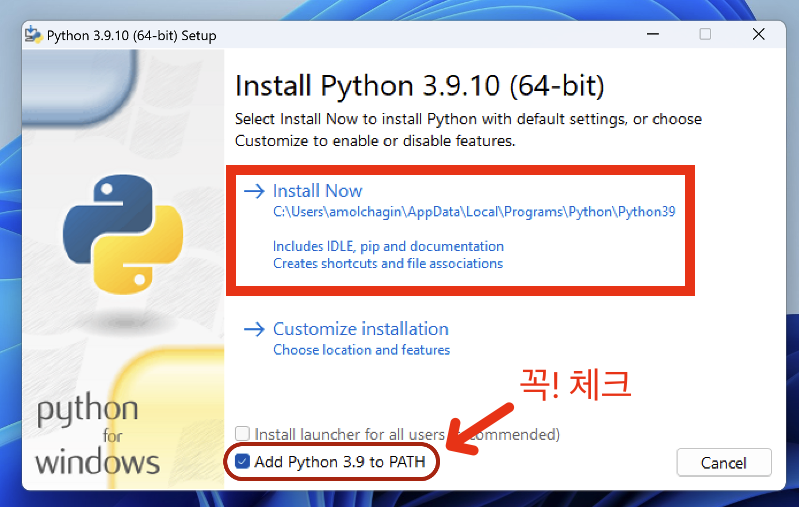The height and width of the screenshot is (507, 799).
Task: Click 'Choose location and features' text
Action: [x=361, y=350]
